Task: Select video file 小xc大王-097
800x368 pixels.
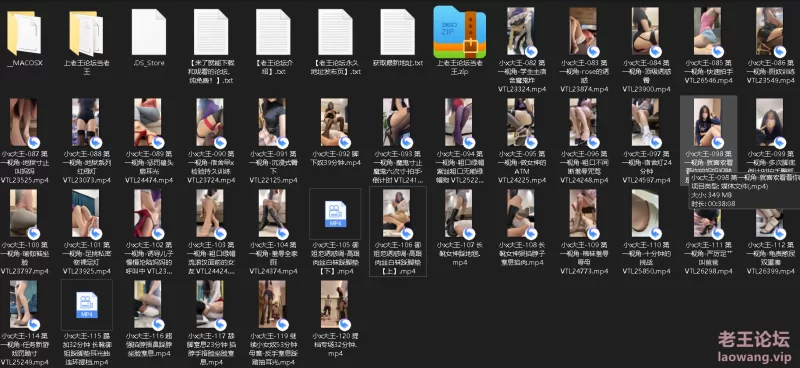Action: [x=646, y=123]
